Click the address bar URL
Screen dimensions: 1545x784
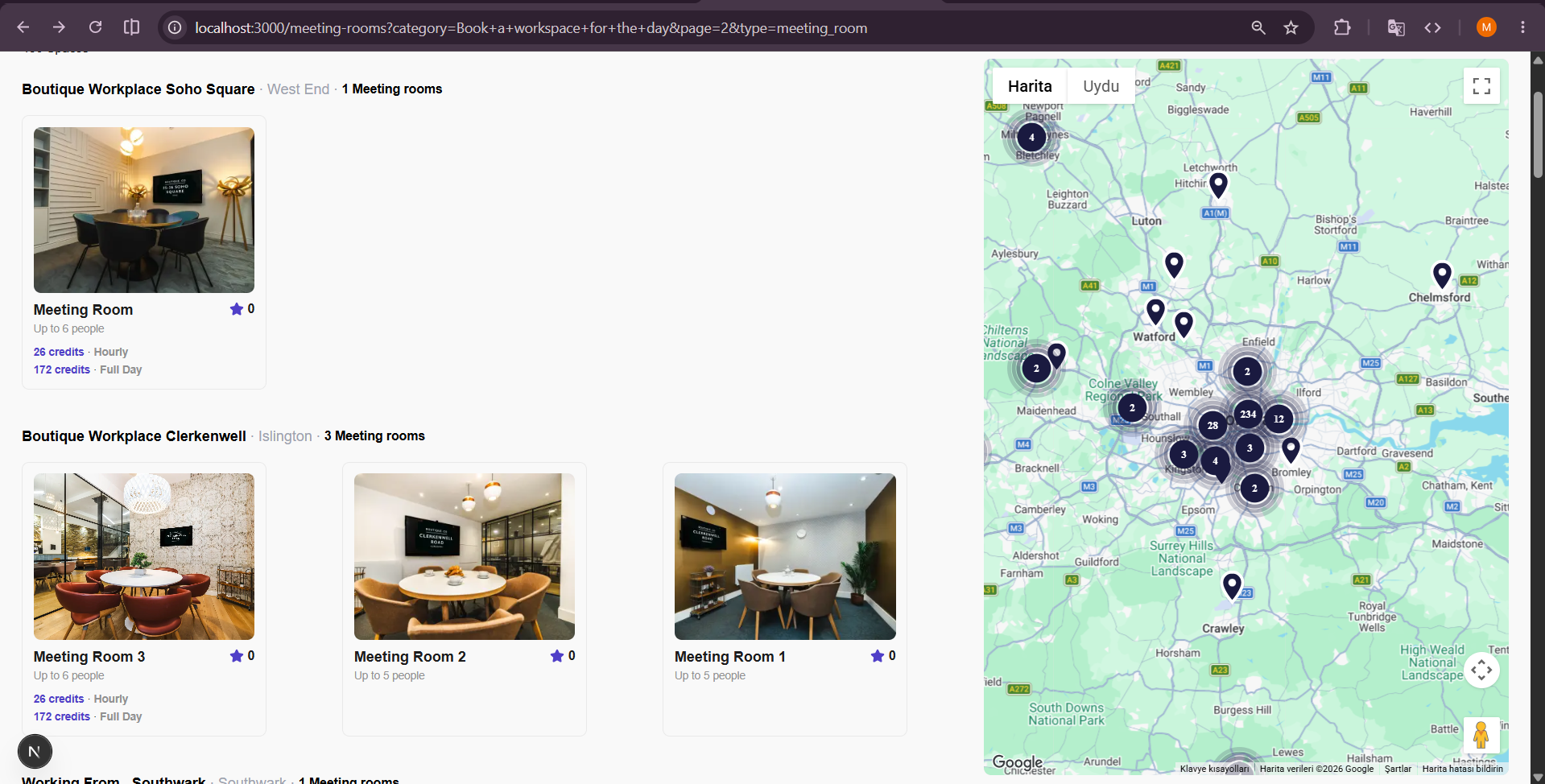(x=531, y=28)
